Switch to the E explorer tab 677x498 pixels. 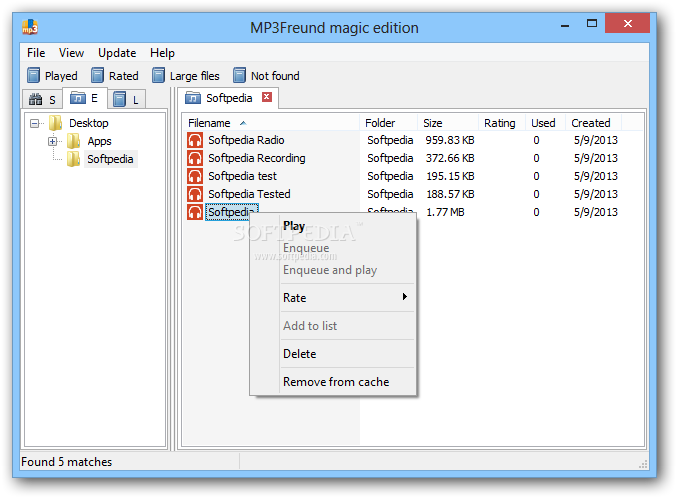point(85,98)
